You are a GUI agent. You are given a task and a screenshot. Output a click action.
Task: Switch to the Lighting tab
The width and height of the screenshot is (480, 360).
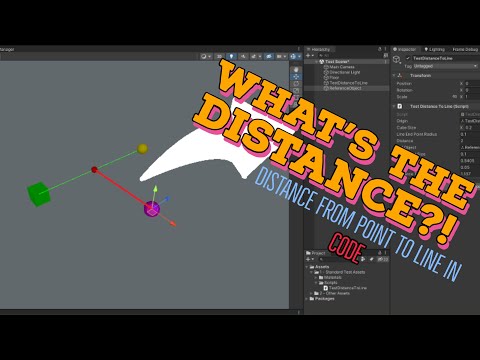pyautogui.click(x=434, y=49)
